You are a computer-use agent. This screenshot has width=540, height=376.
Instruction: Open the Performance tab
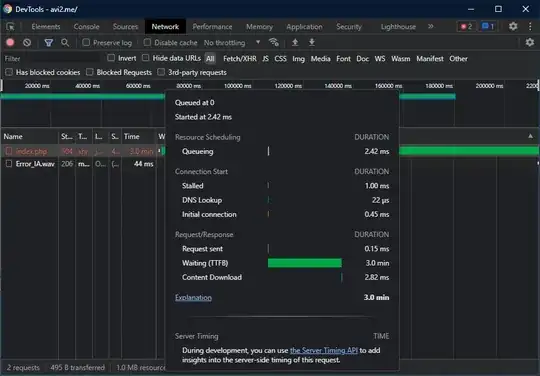coord(212,27)
